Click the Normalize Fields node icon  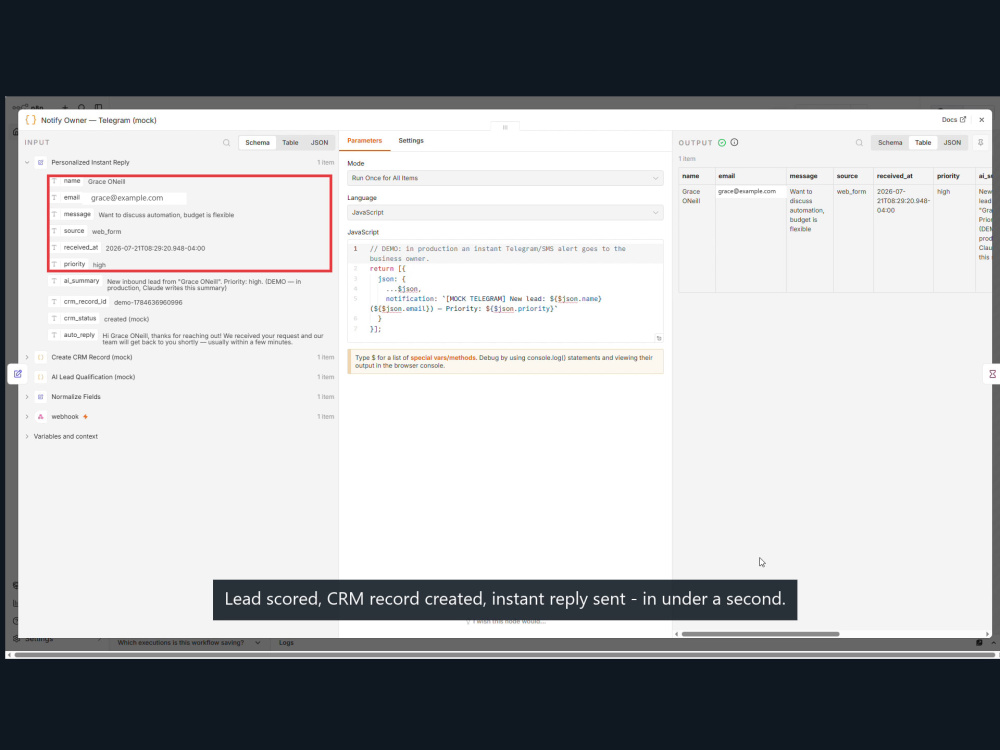click(41, 397)
